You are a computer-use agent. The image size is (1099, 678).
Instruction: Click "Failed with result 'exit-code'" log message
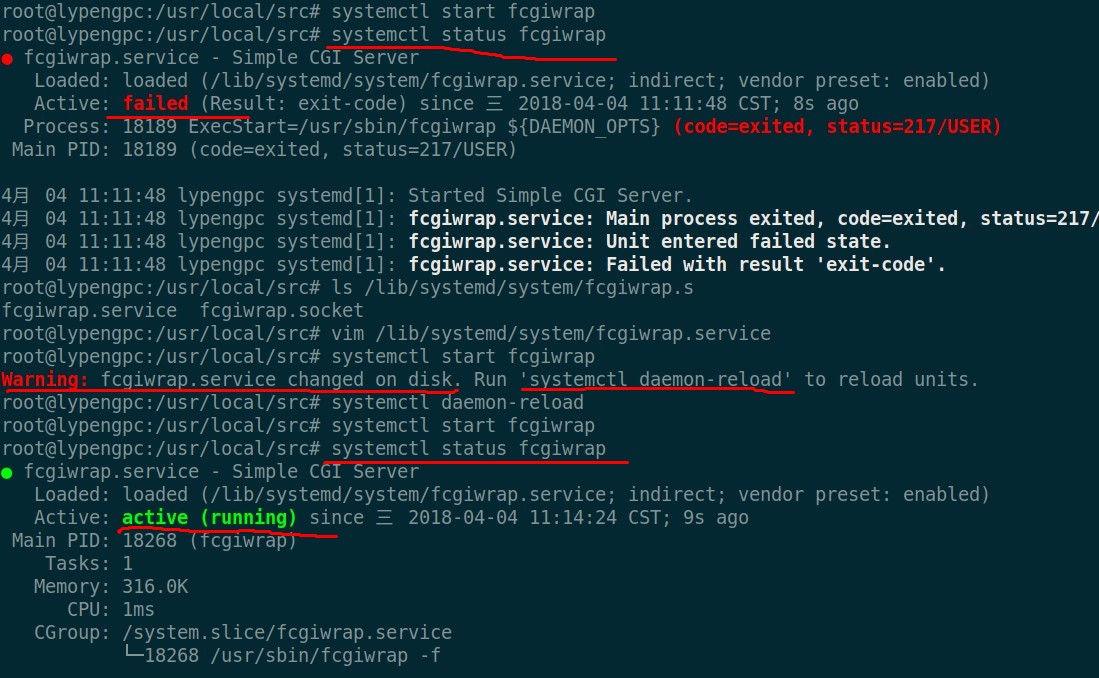(776, 265)
